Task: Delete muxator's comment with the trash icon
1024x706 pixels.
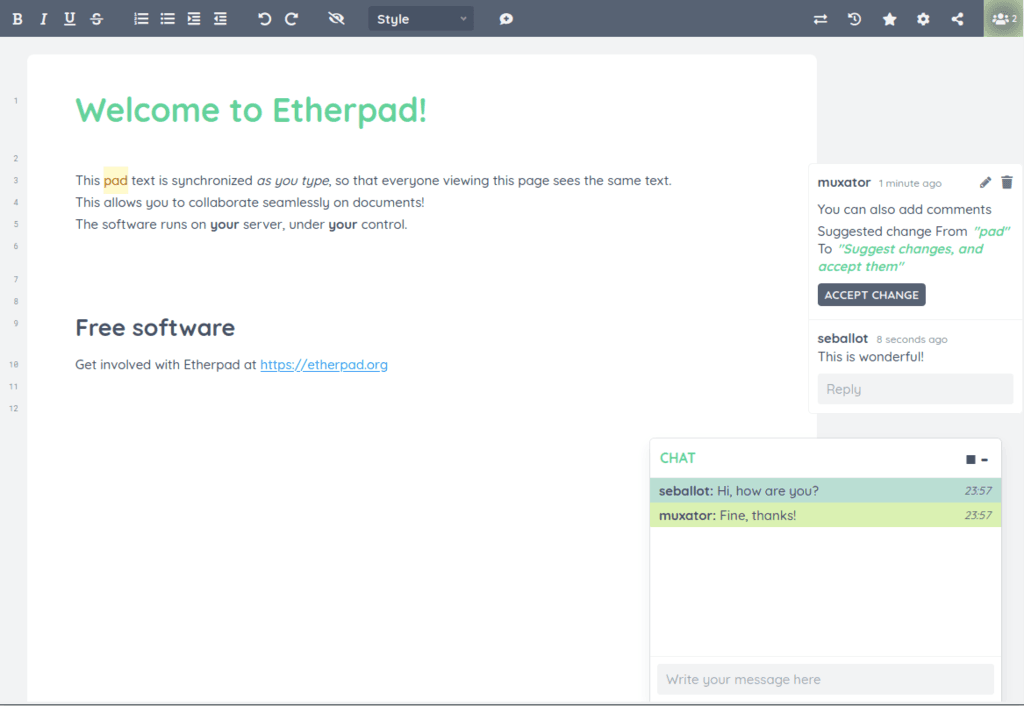Action: click(1006, 182)
